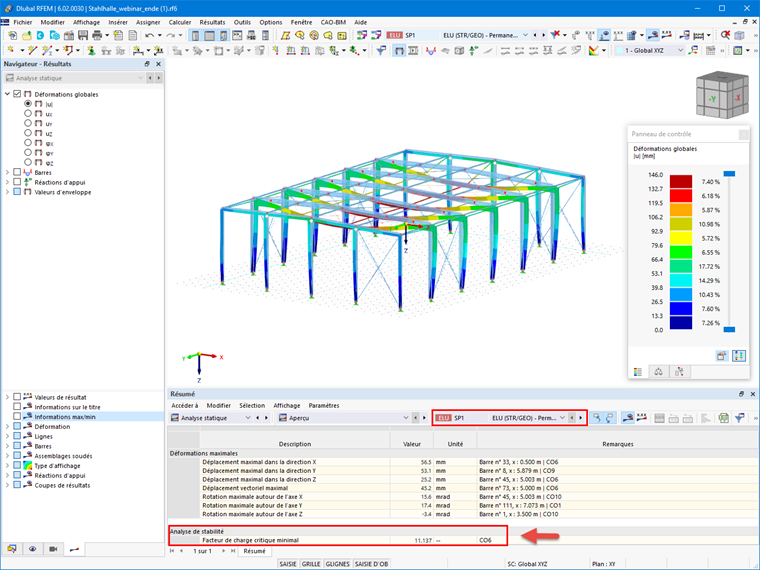Select the φX rotation radio button
Screen dimensions: 760x570
[28, 143]
